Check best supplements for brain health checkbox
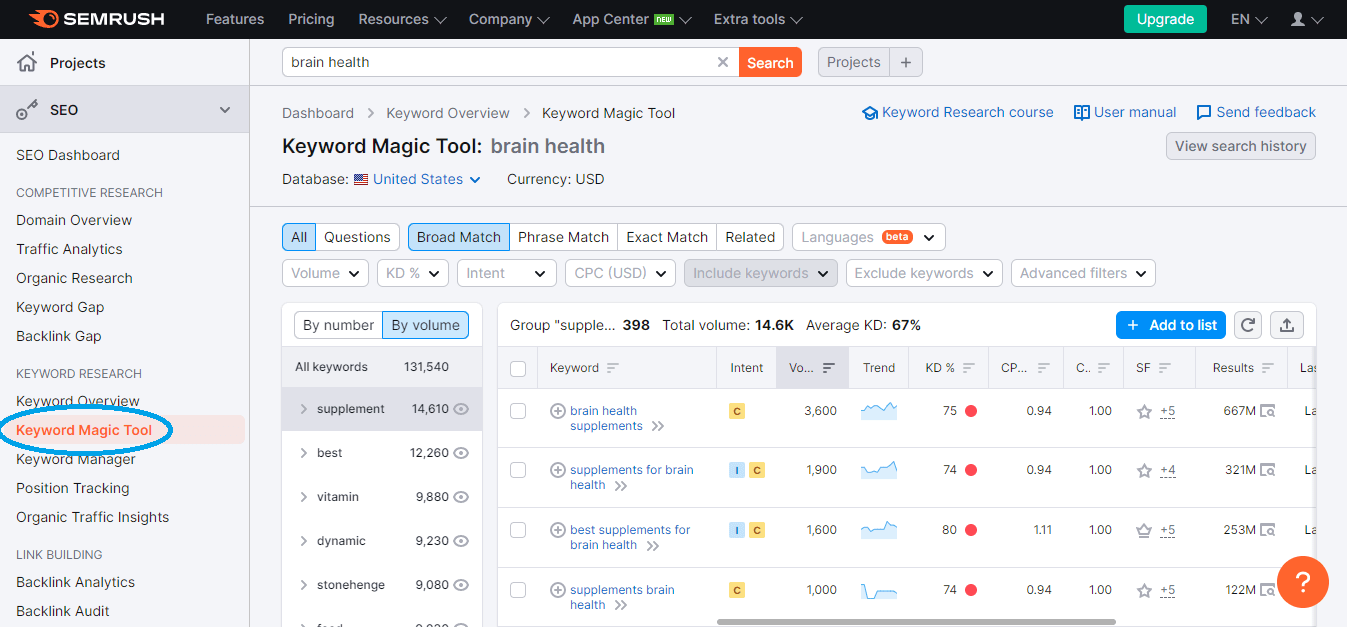 [x=518, y=530]
